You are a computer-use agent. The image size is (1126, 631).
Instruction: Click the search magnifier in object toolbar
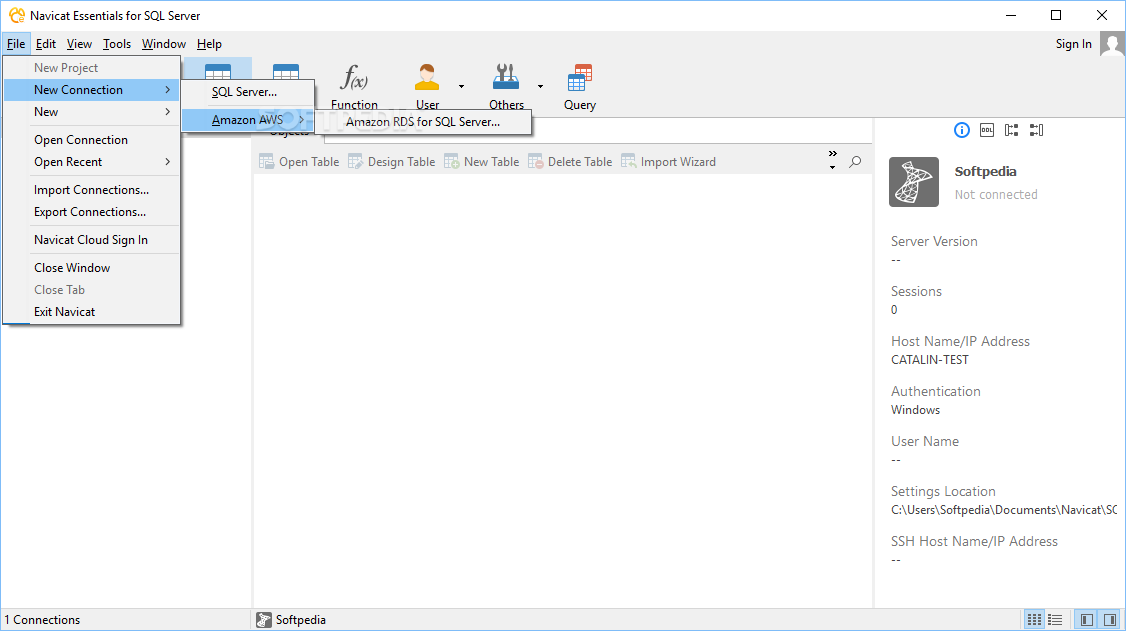(x=855, y=162)
